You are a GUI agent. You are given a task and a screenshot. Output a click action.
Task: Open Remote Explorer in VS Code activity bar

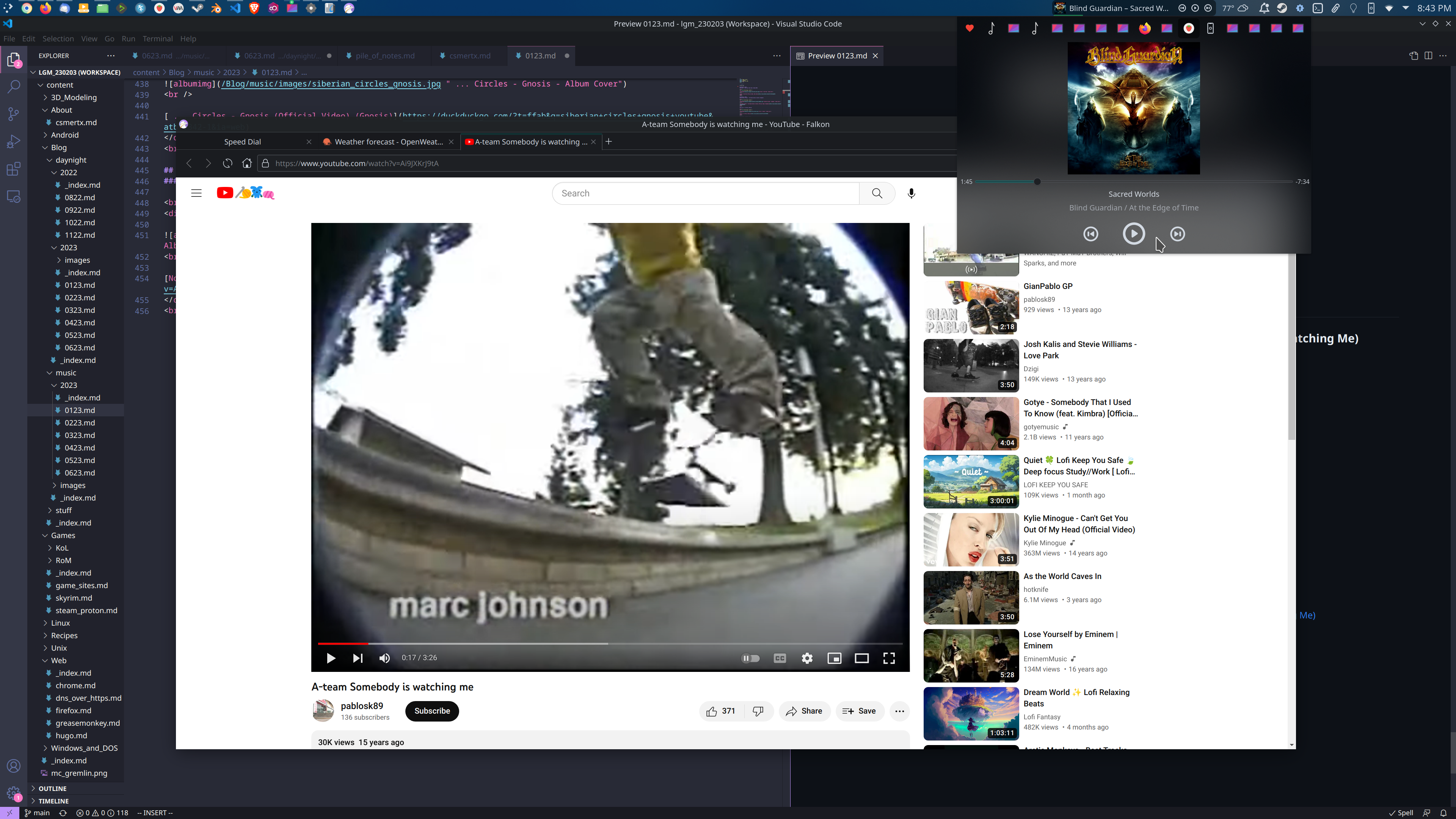click(14, 196)
